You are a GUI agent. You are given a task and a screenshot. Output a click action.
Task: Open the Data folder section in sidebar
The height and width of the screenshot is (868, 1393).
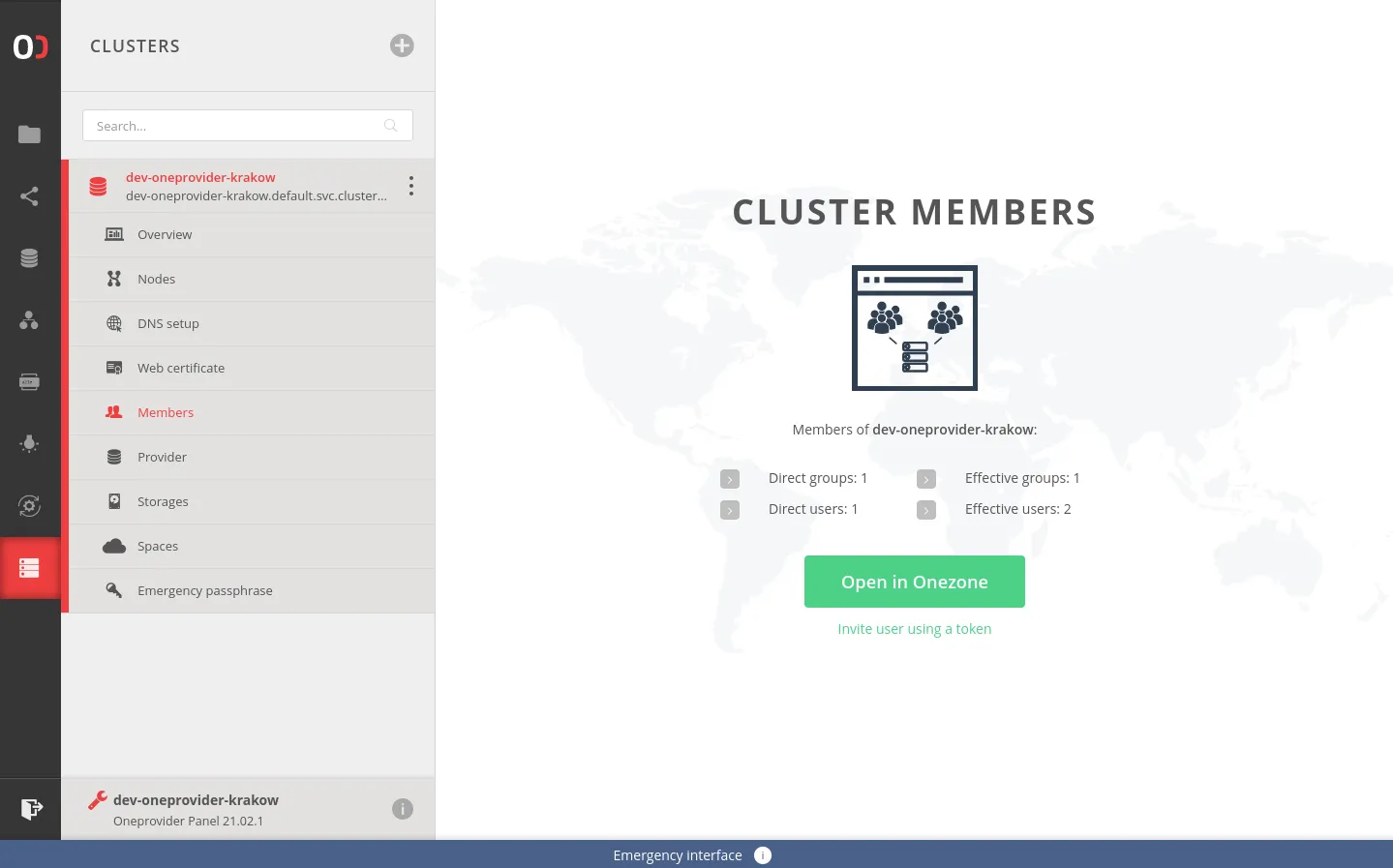tap(30, 135)
